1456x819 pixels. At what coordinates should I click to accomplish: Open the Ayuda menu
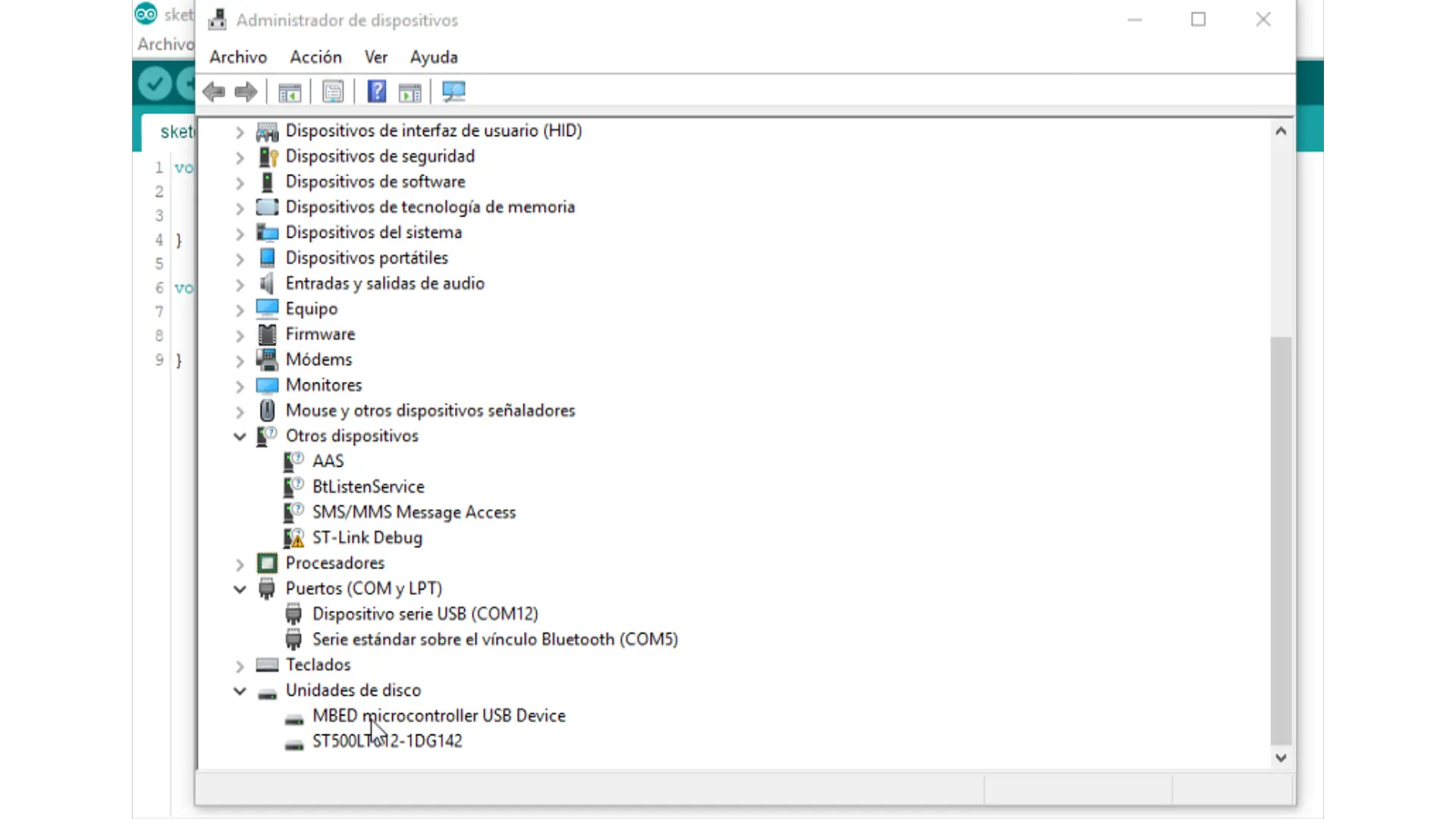coord(434,57)
